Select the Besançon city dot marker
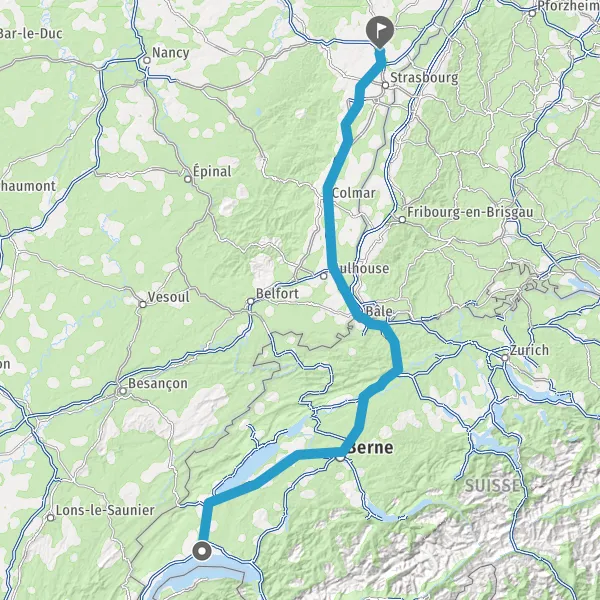 (x=123, y=391)
